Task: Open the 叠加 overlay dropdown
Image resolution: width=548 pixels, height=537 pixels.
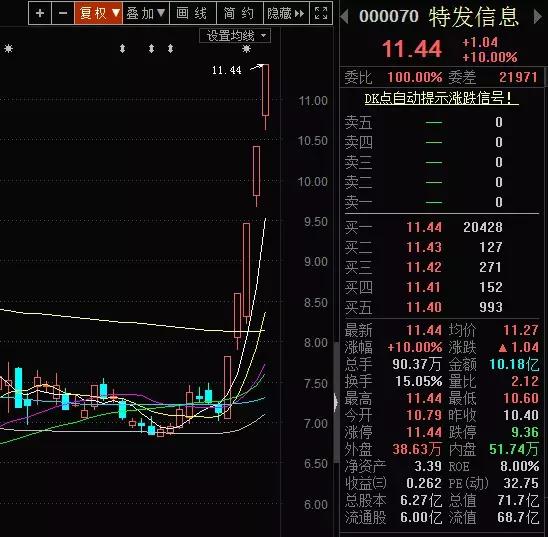Action: pyautogui.click(x=146, y=13)
